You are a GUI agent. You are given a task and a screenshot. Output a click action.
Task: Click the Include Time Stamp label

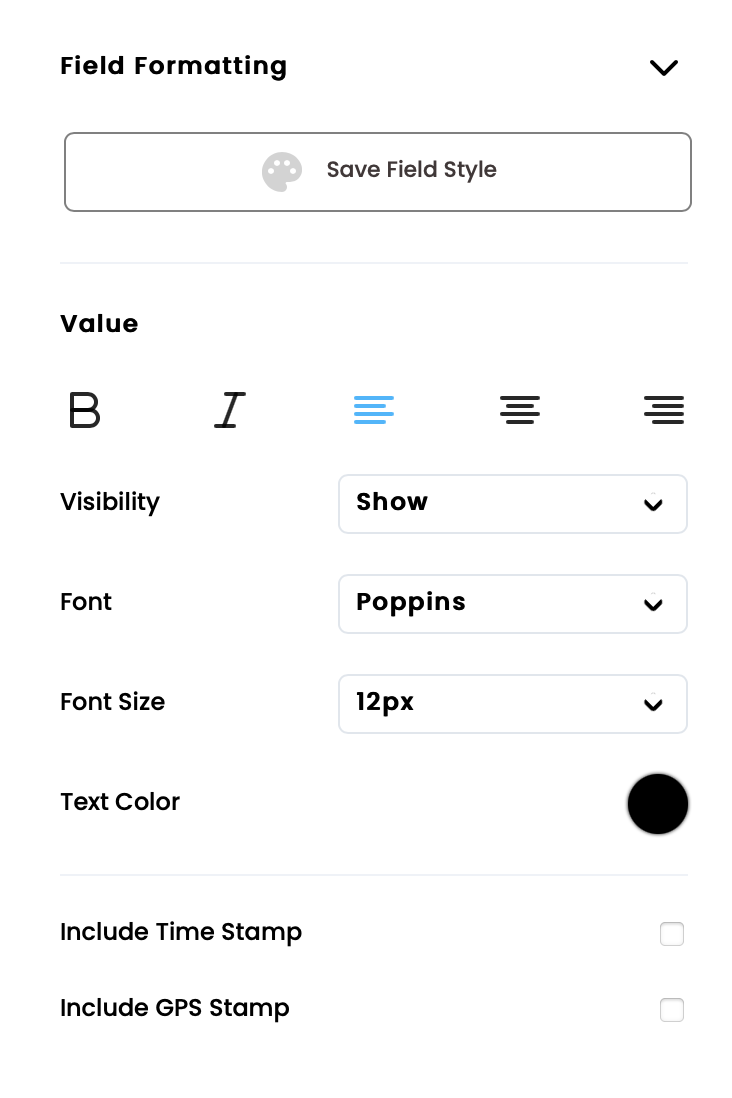click(181, 932)
